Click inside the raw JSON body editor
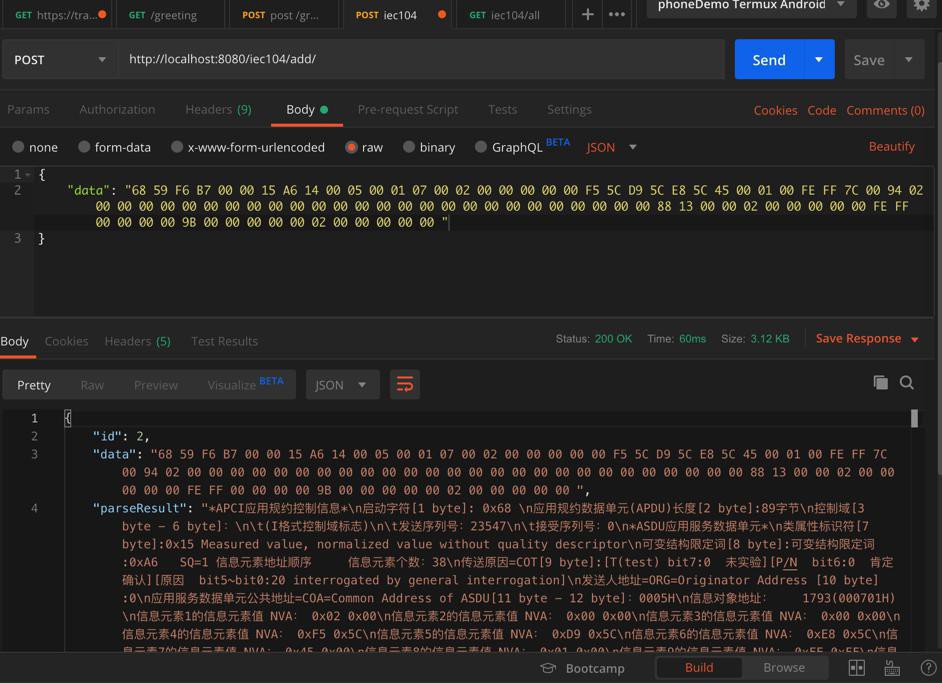The height and width of the screenshot is (683, 942). click(484, 240)
